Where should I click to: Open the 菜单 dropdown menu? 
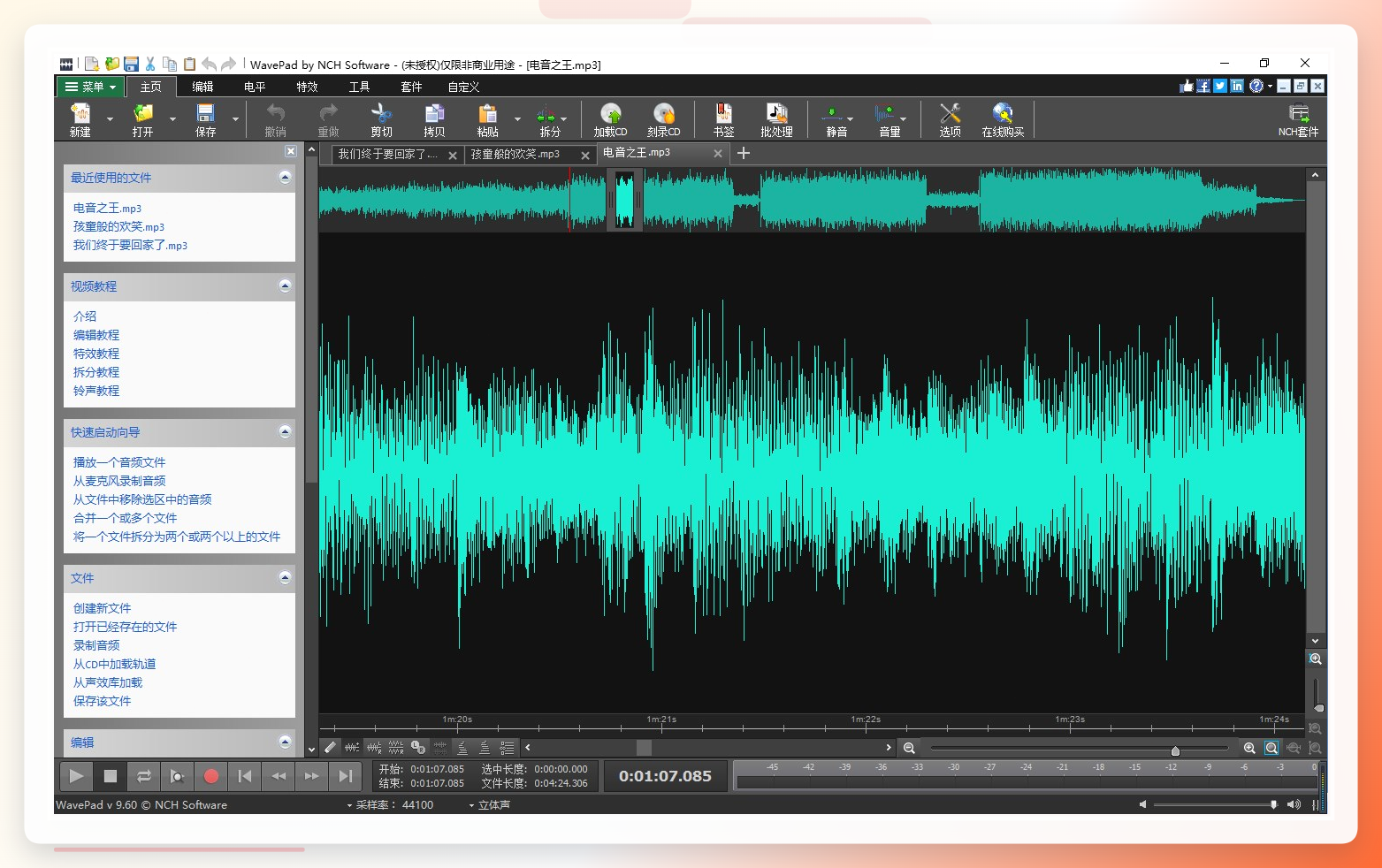90,87
